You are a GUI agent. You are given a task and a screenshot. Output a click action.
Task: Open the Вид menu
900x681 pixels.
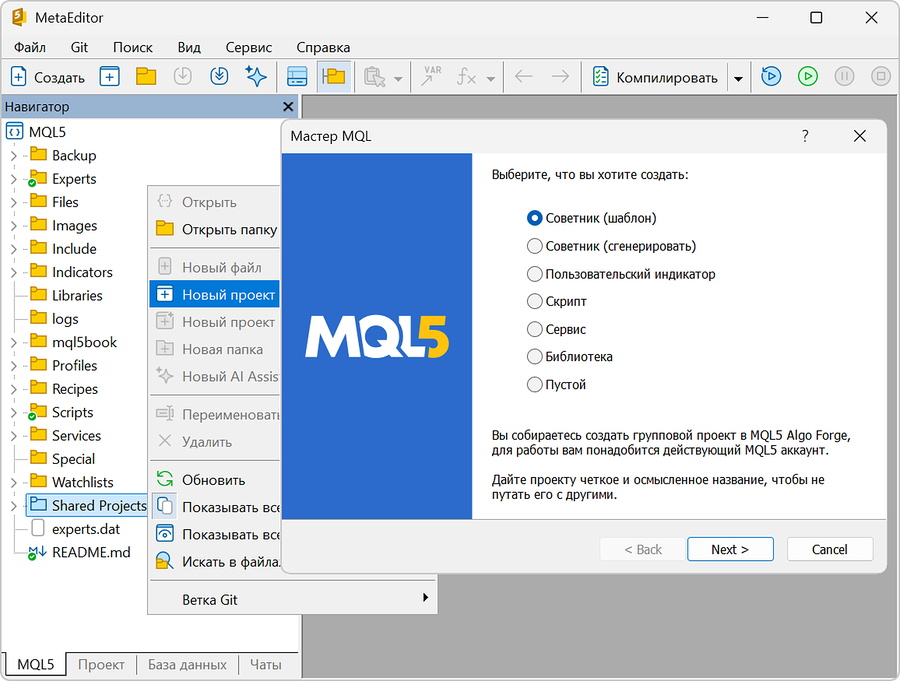pyautogui.click(x=189, y=47)
